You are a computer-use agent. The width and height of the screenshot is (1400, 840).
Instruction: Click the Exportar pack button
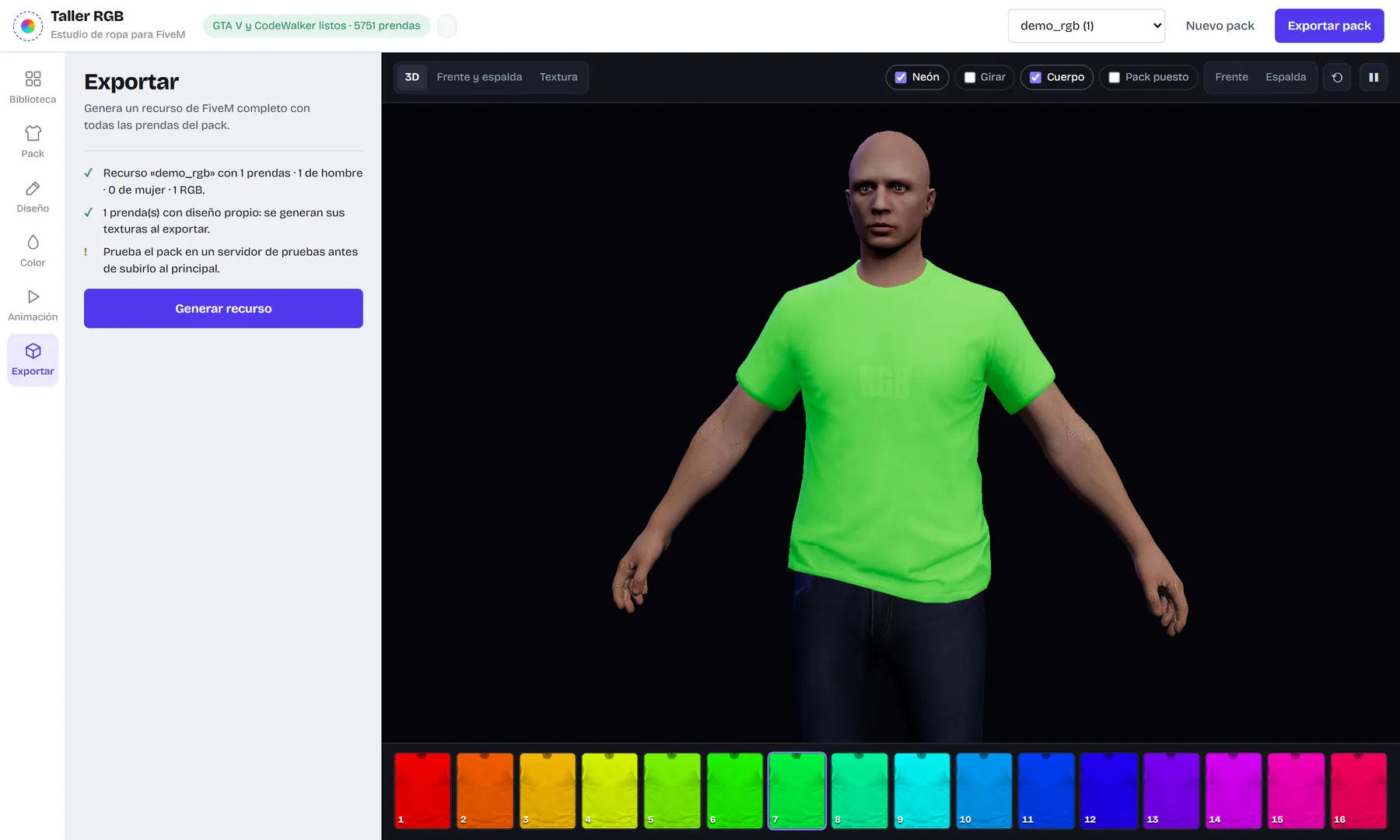pos(1329,26)
